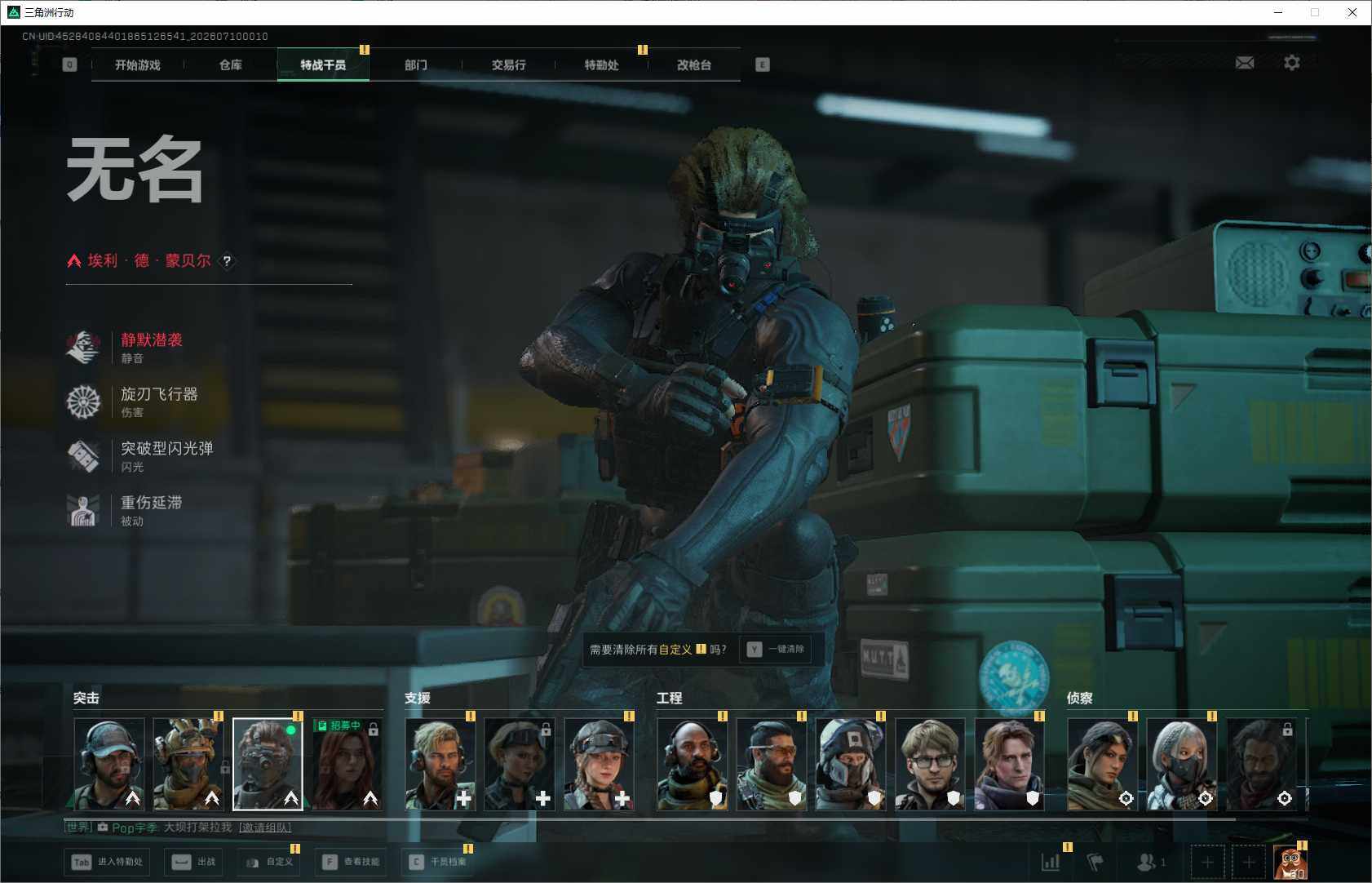Select the masked female recon operator portrait
Screen dimensions: 1372x883
click(1181, 764)
